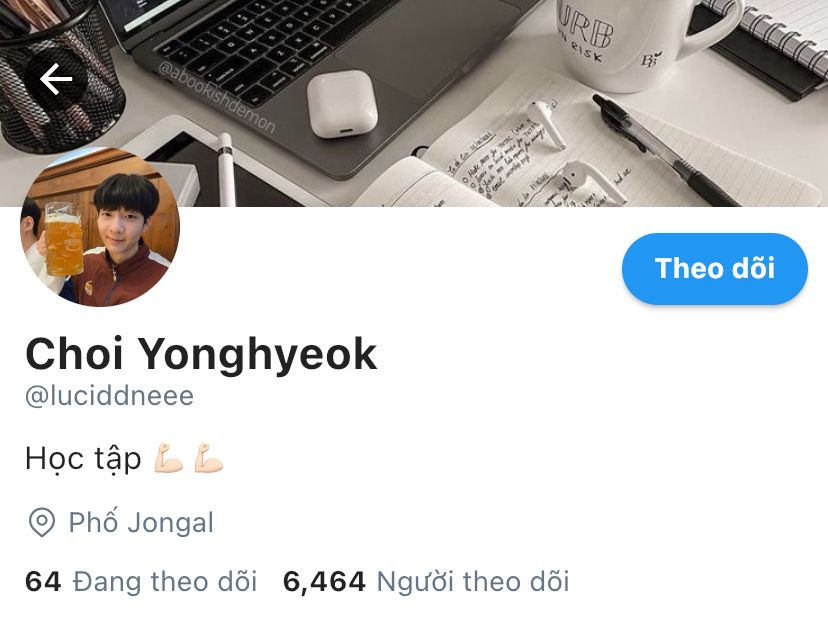This screenshot has height=618, width=828.
Task: View the desk header banner image
Action: [414, 103]
